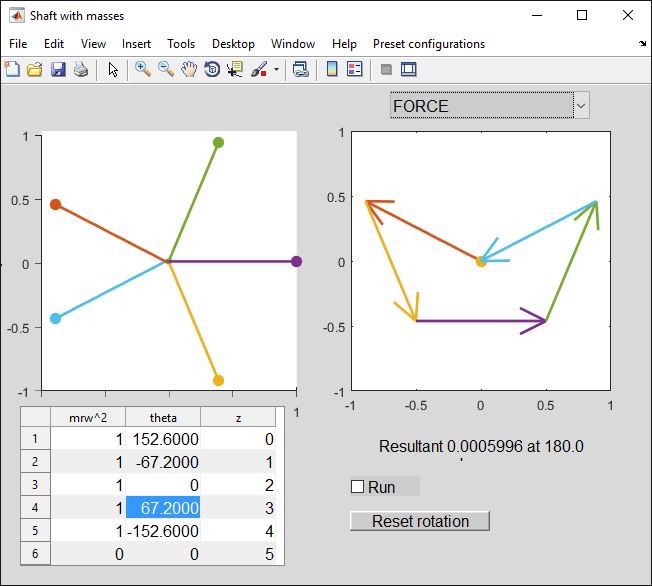Check the Run checkbox
The height and width of the screenshot is (586, 652).
click(x=358, y=487)
